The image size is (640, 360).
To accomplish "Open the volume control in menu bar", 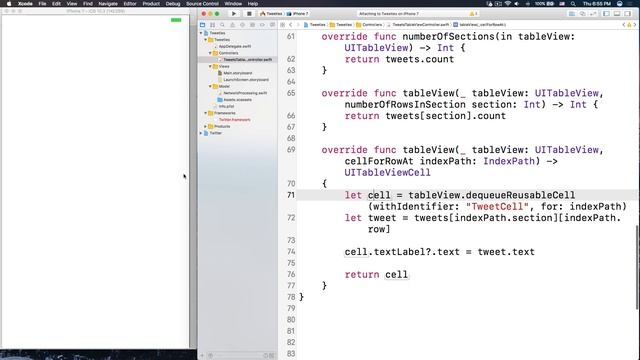I will coord(517,4).
